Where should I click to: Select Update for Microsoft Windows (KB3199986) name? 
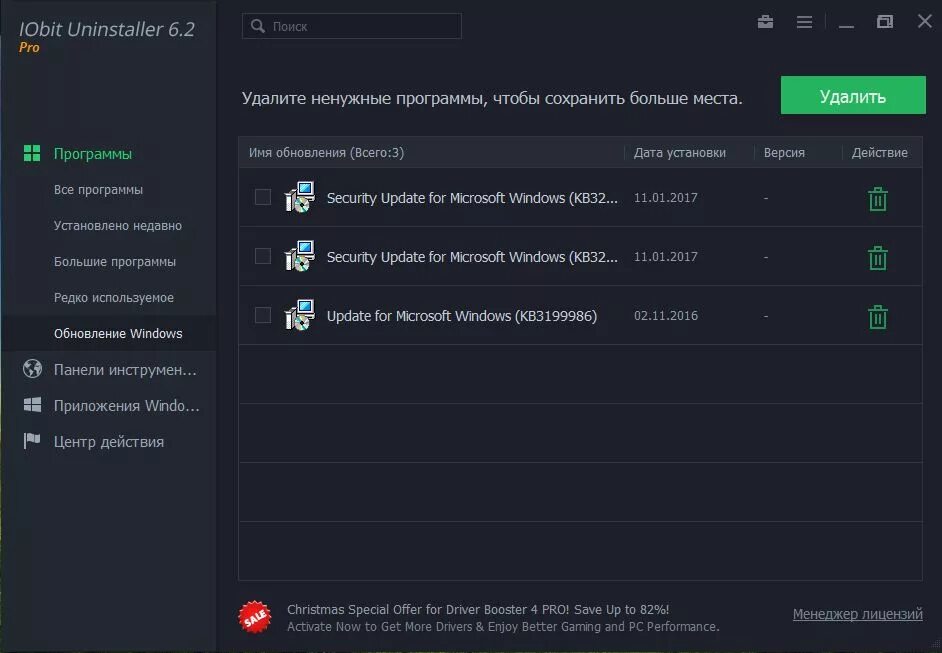(x=461, y=316)
